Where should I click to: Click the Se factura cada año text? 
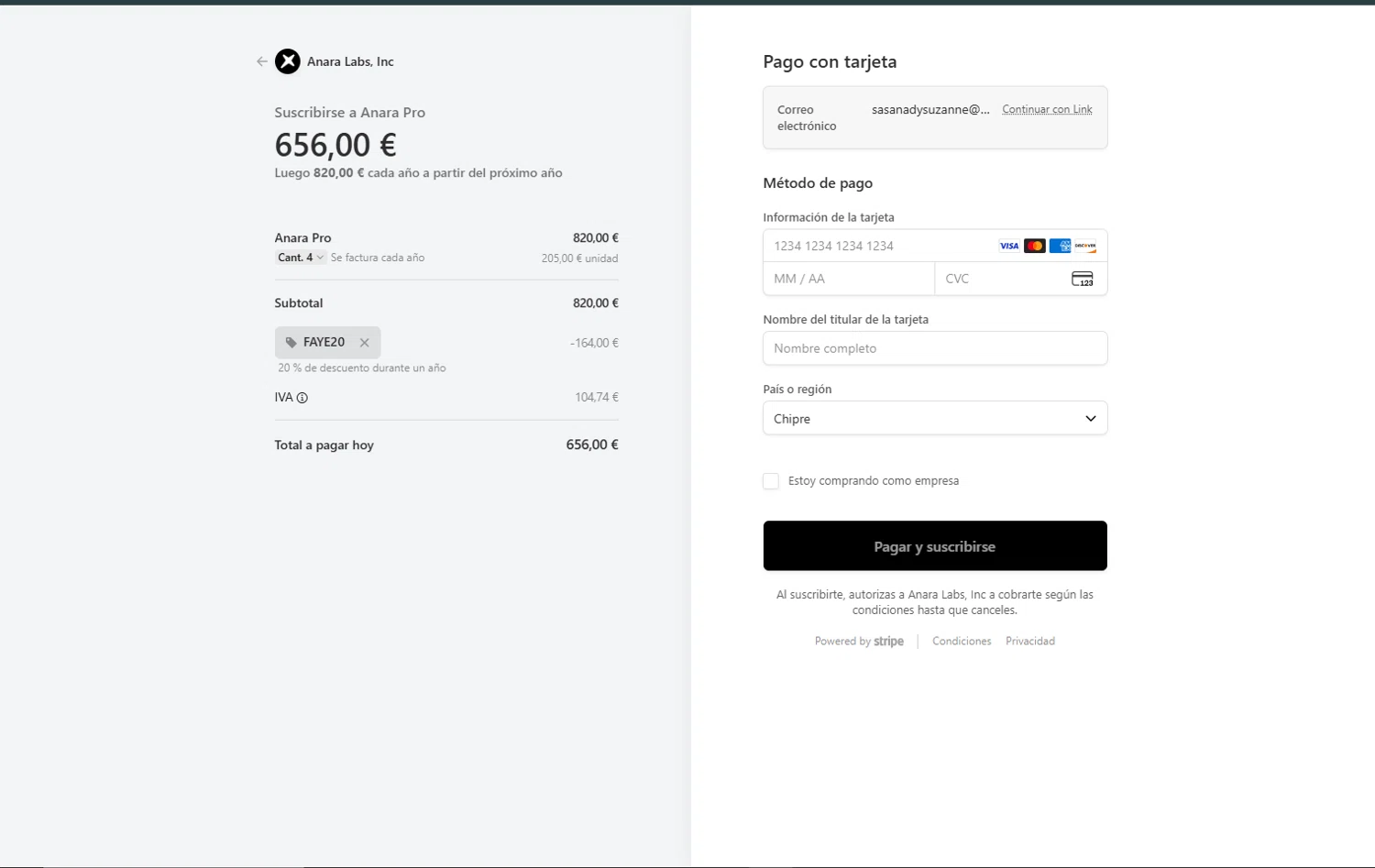378,258
